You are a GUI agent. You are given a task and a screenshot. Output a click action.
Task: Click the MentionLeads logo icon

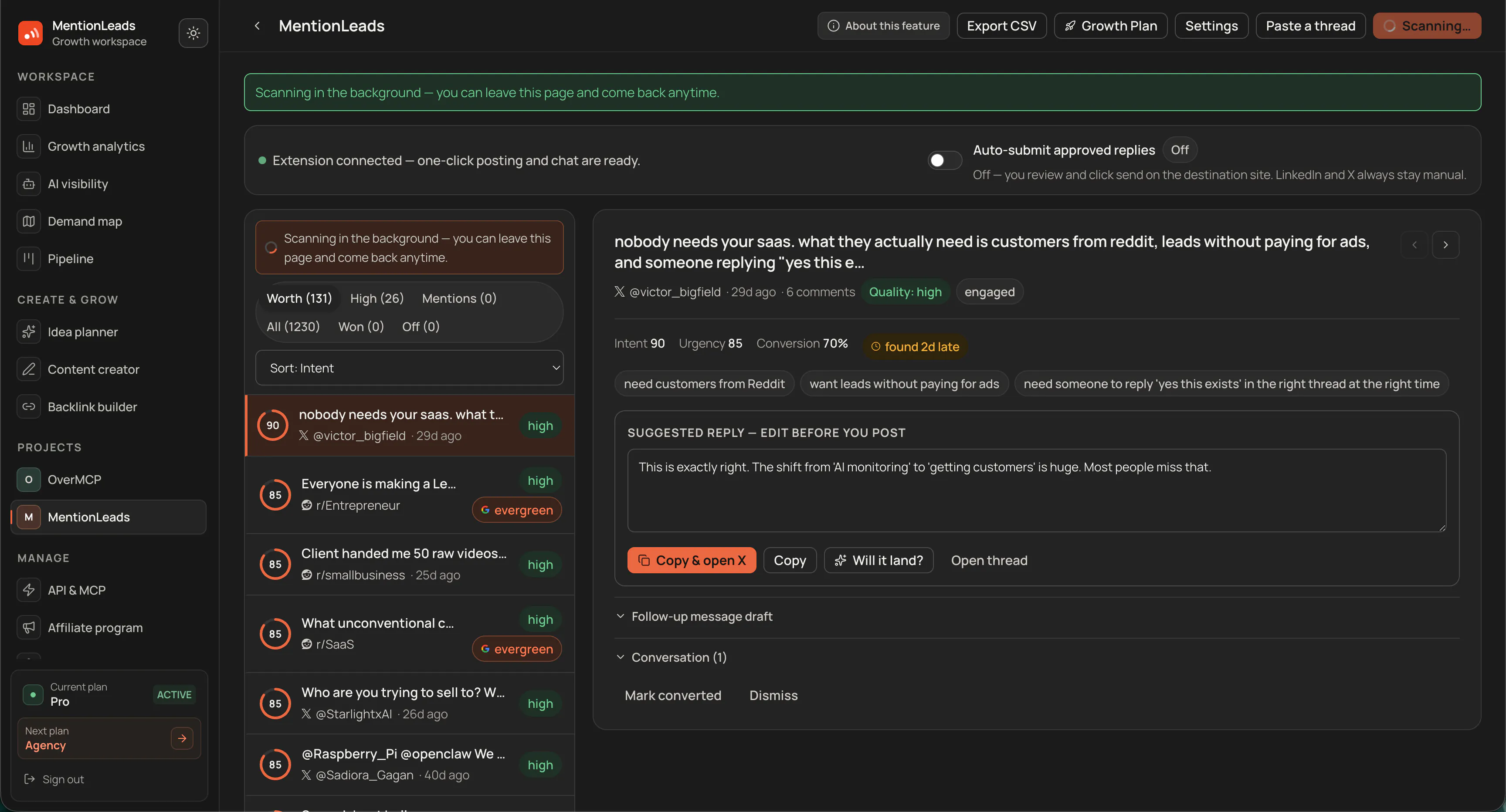[x=31, y=33]
